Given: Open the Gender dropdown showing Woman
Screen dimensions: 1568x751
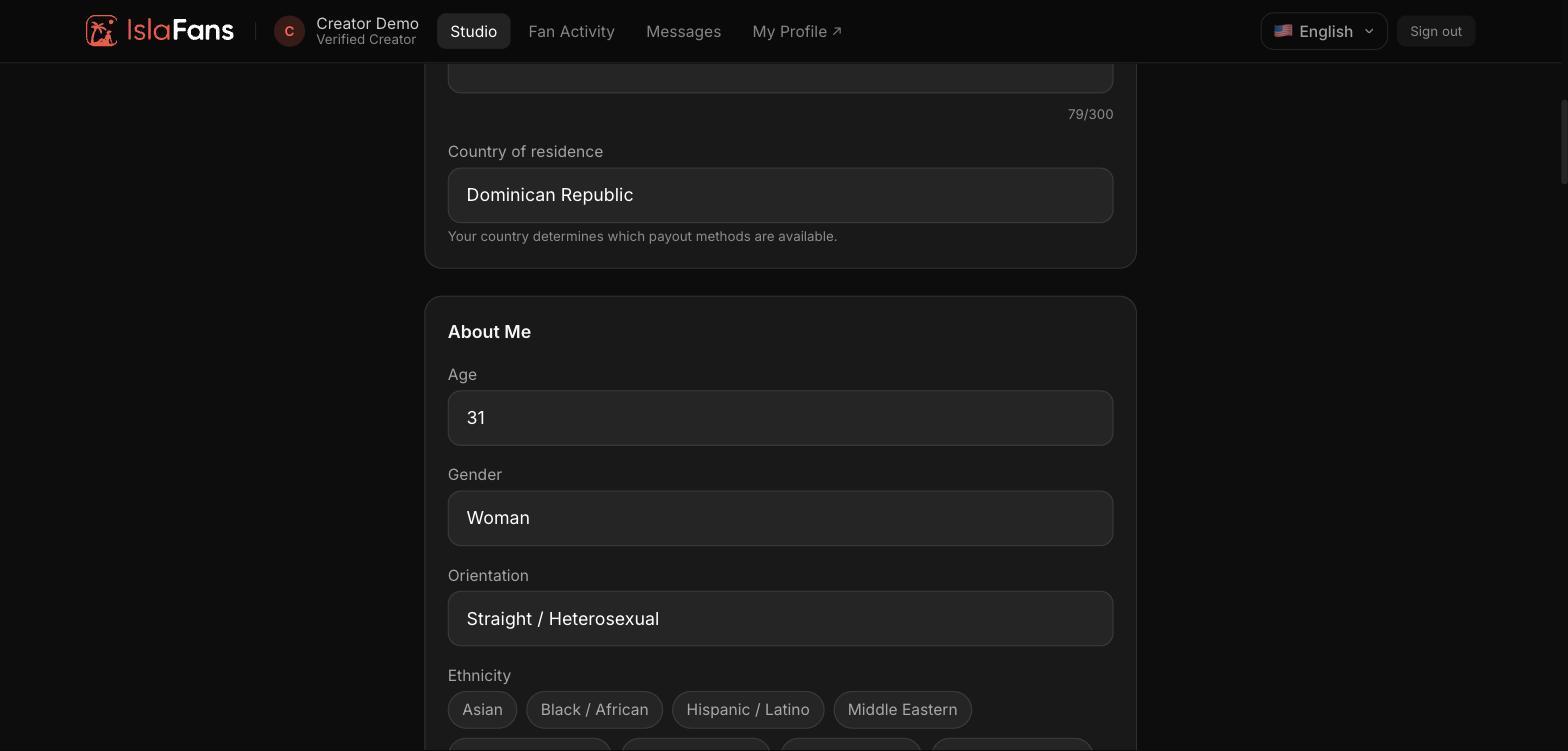Looking at the screenshot, I should [x=780, y=518].
